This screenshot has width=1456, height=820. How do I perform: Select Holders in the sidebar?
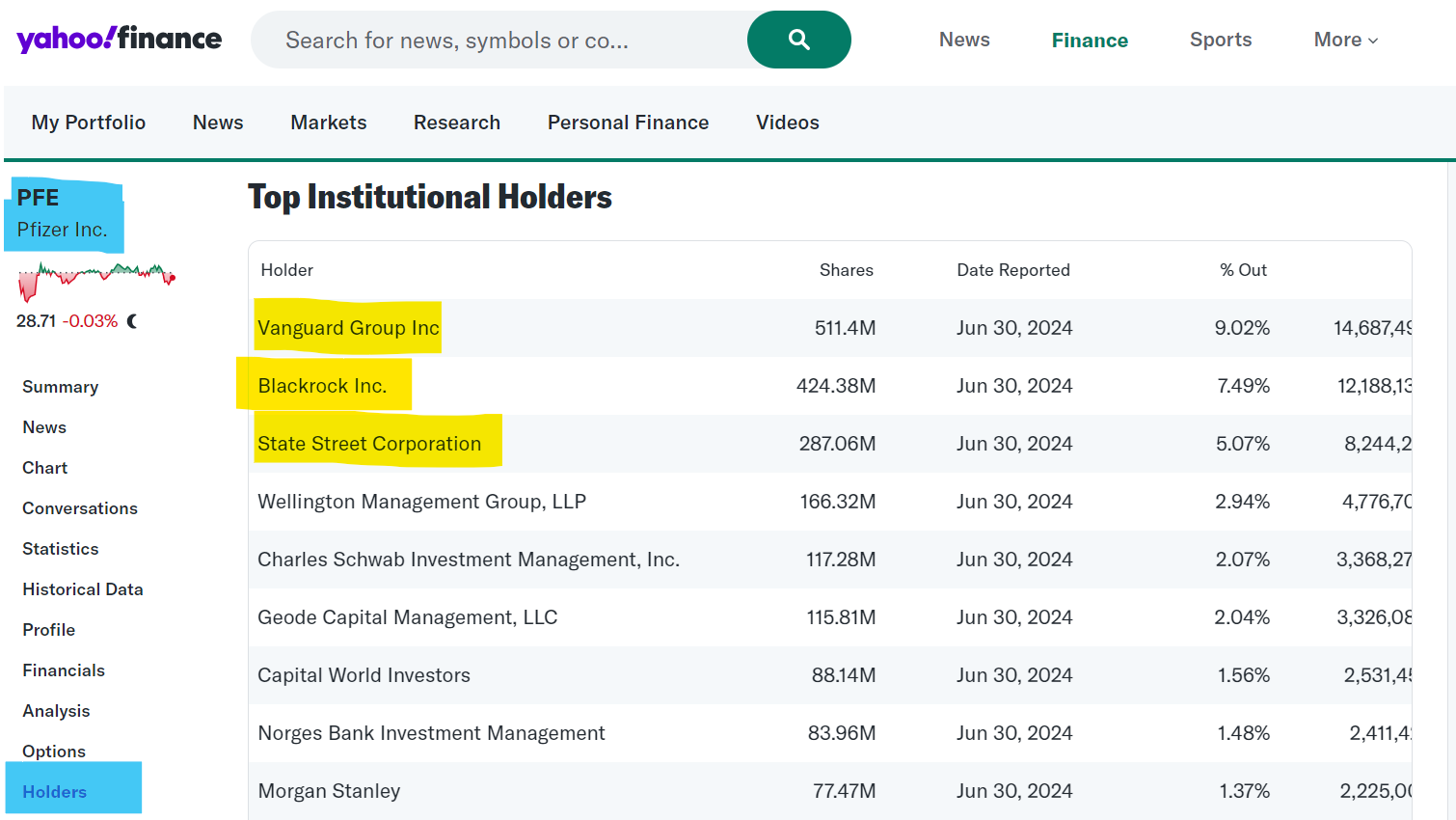pyautogui.click(x=55, y=792)
